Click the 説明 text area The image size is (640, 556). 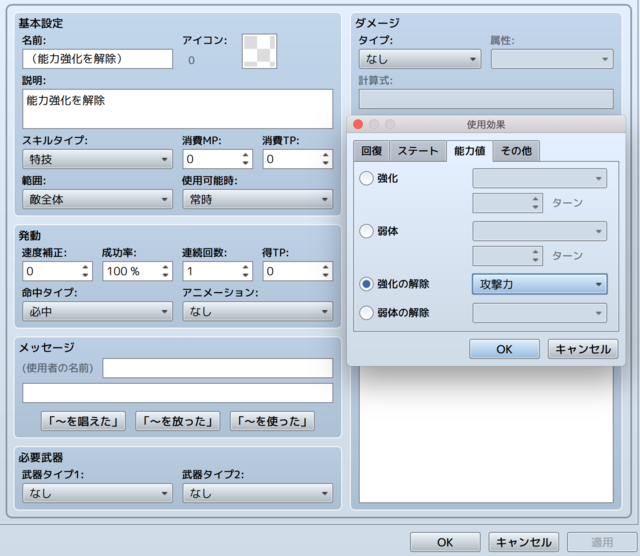pos(178,109)
